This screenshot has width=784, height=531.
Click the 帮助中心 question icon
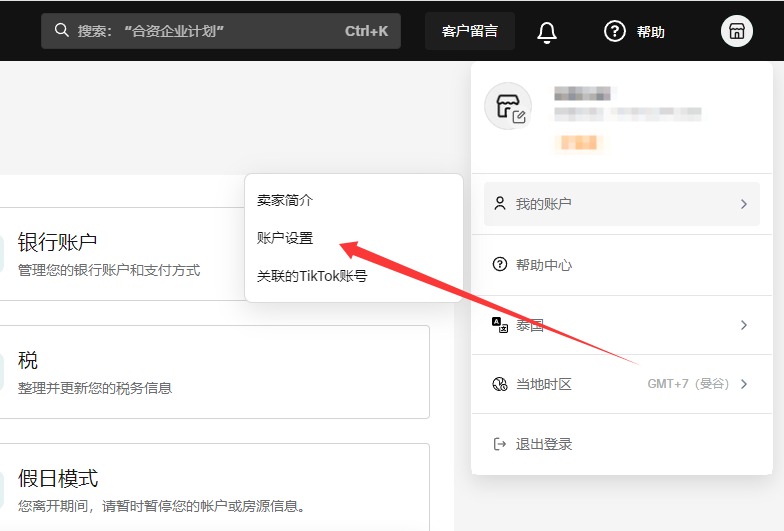500,265
